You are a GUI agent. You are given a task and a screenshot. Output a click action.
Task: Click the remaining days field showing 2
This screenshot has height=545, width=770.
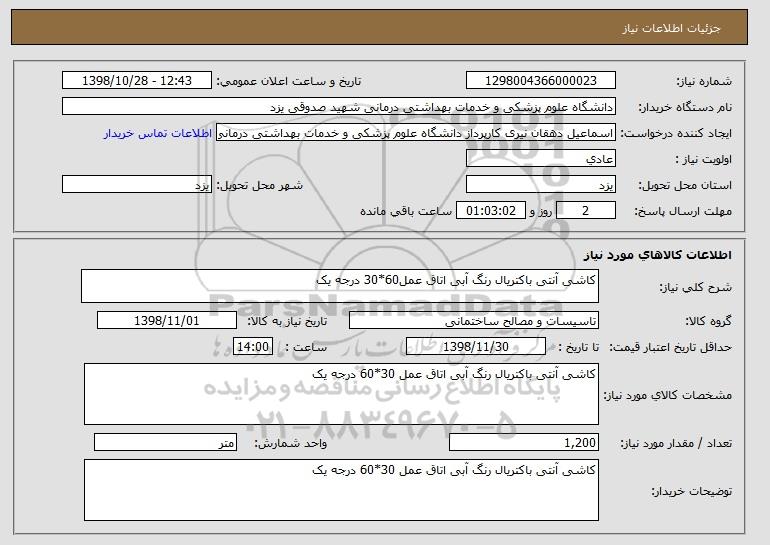coord(585,211)
